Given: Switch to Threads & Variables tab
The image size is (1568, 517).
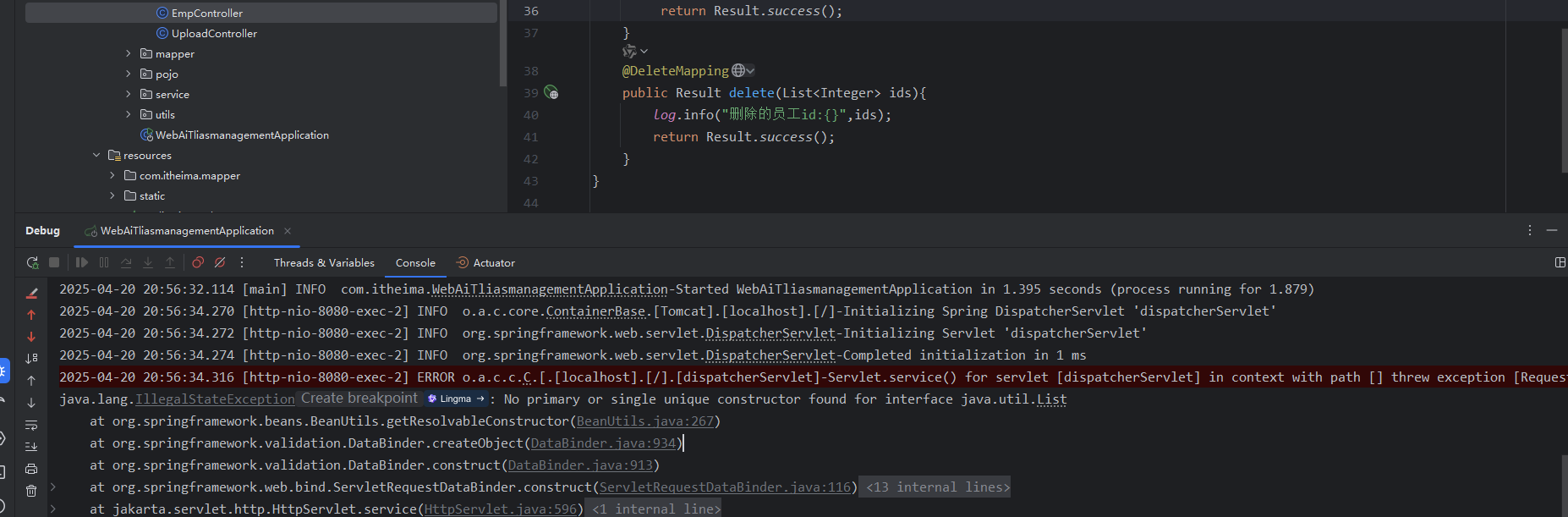Looking at the screenshot, I should tap(324, 263).
